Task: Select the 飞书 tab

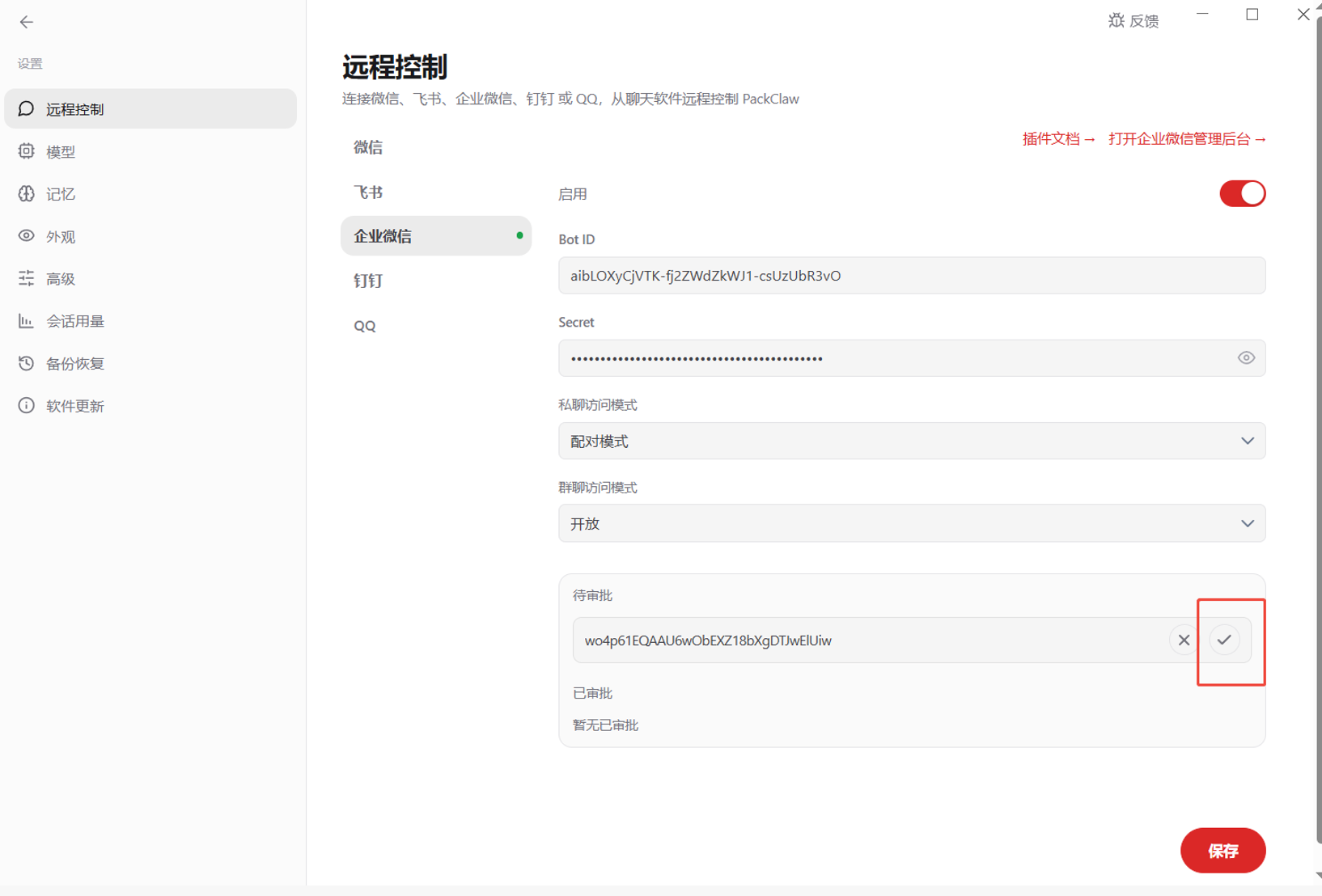Action: pos(436,192)
